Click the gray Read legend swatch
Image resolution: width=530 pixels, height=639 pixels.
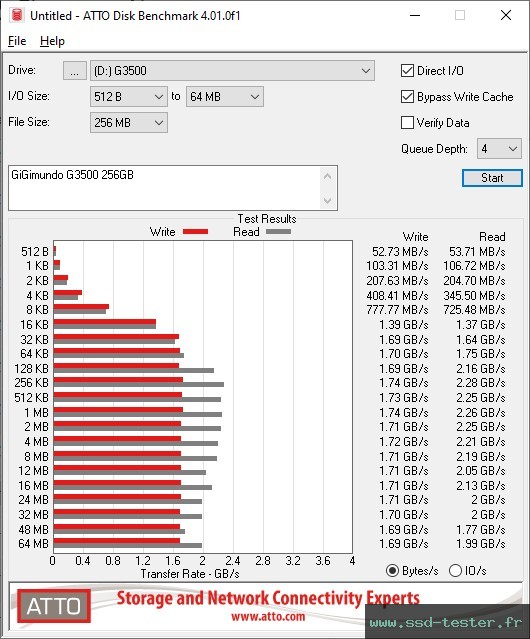[278, 232]
